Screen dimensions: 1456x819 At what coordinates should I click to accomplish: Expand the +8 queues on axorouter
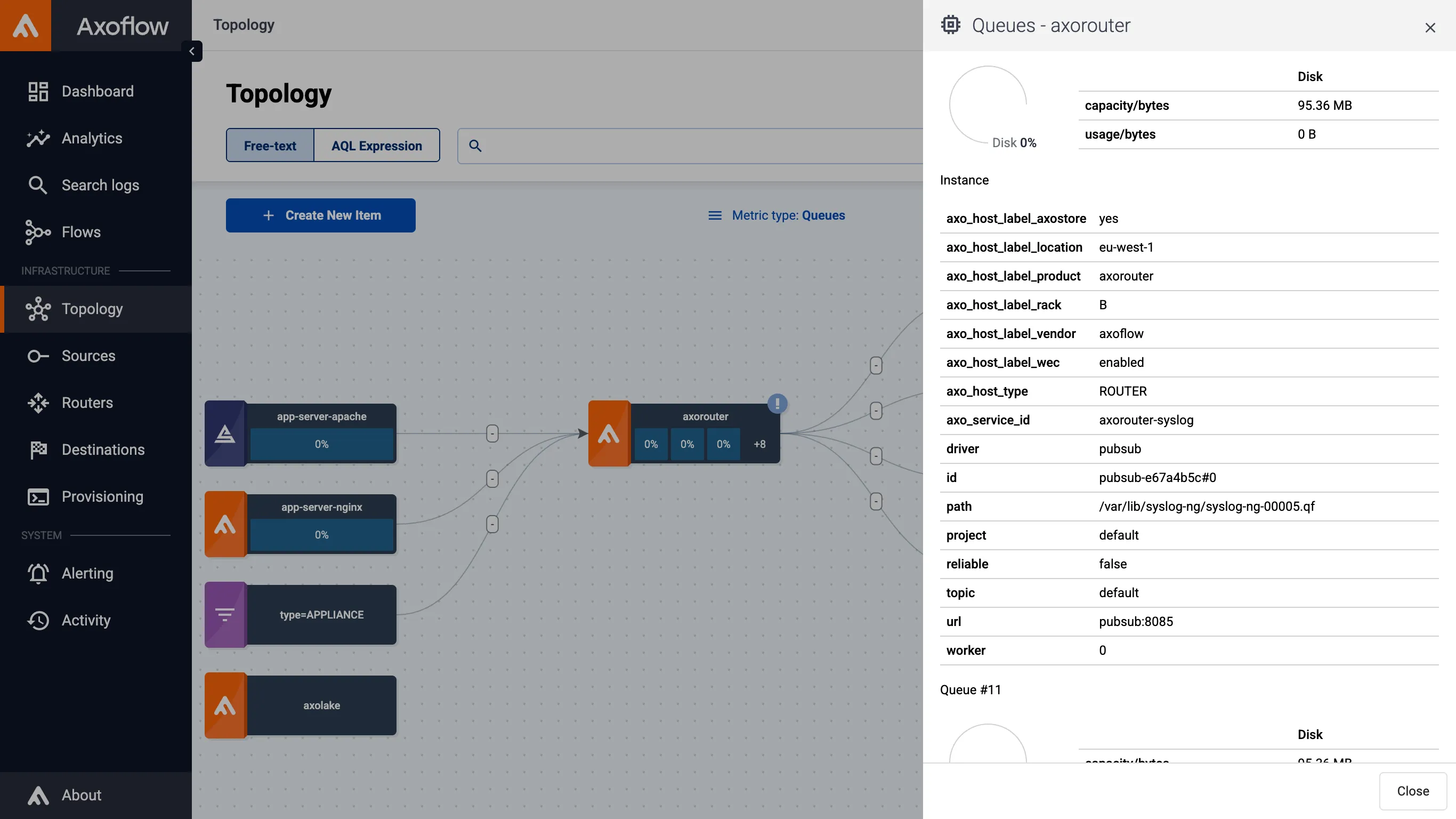click(759, 444)
